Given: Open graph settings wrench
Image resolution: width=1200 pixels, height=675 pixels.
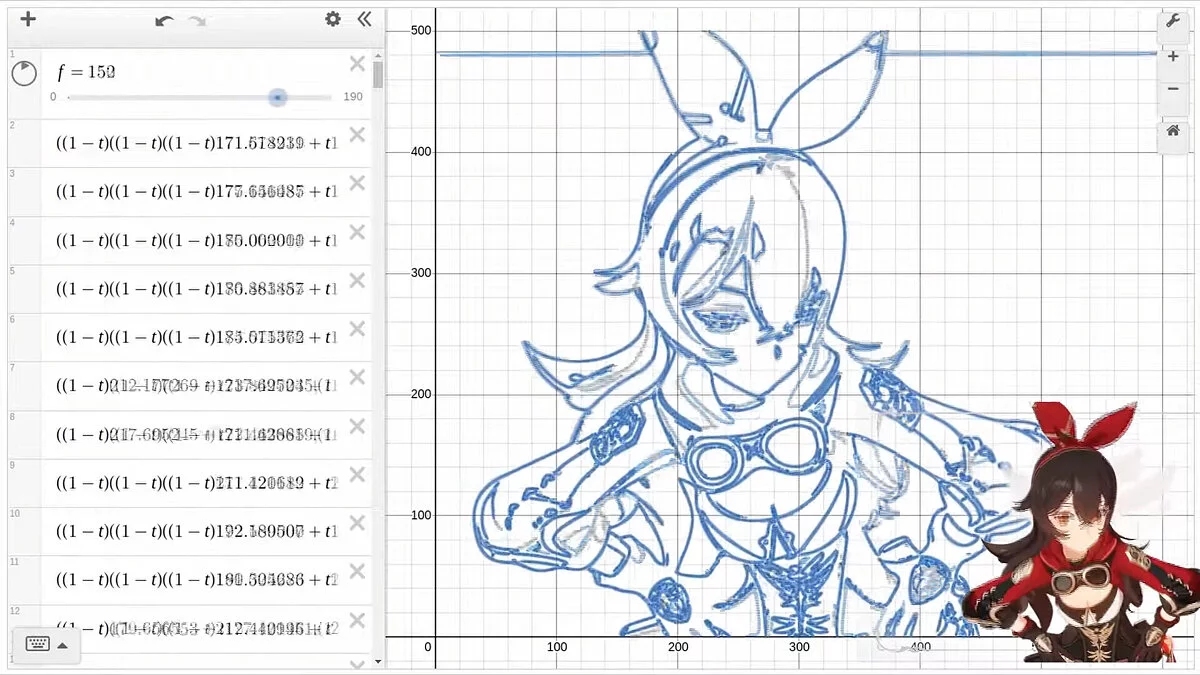Looking at the screenshot, I should pyautogui.click(x=1173, y=23).
